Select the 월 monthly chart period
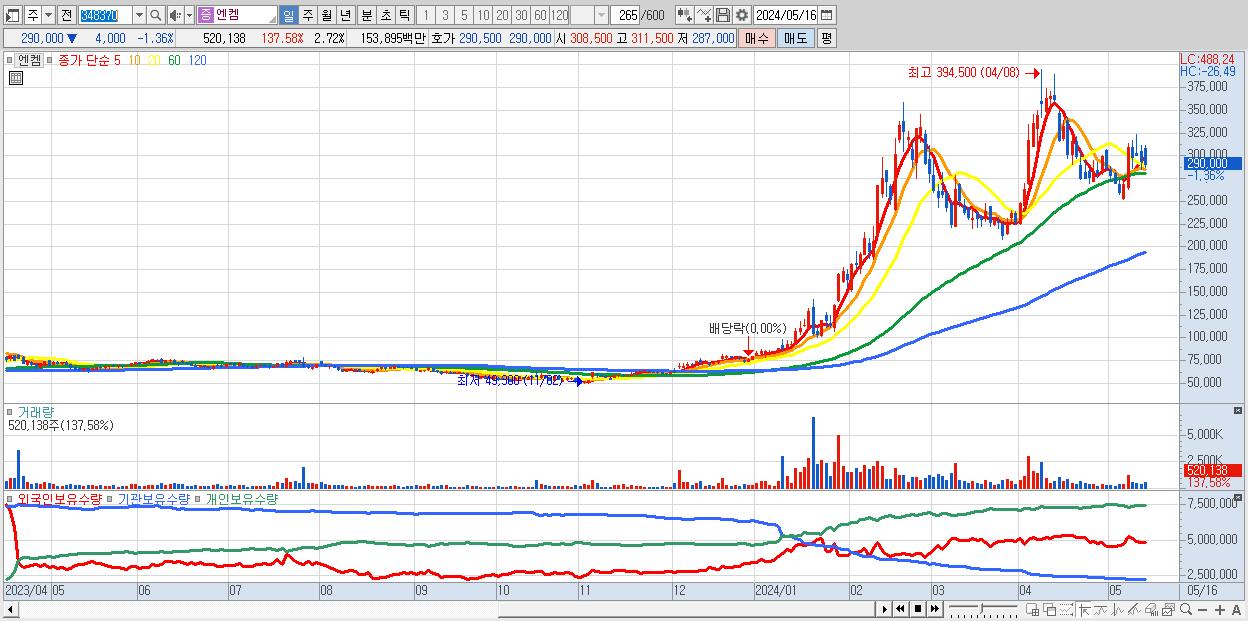 326,15
